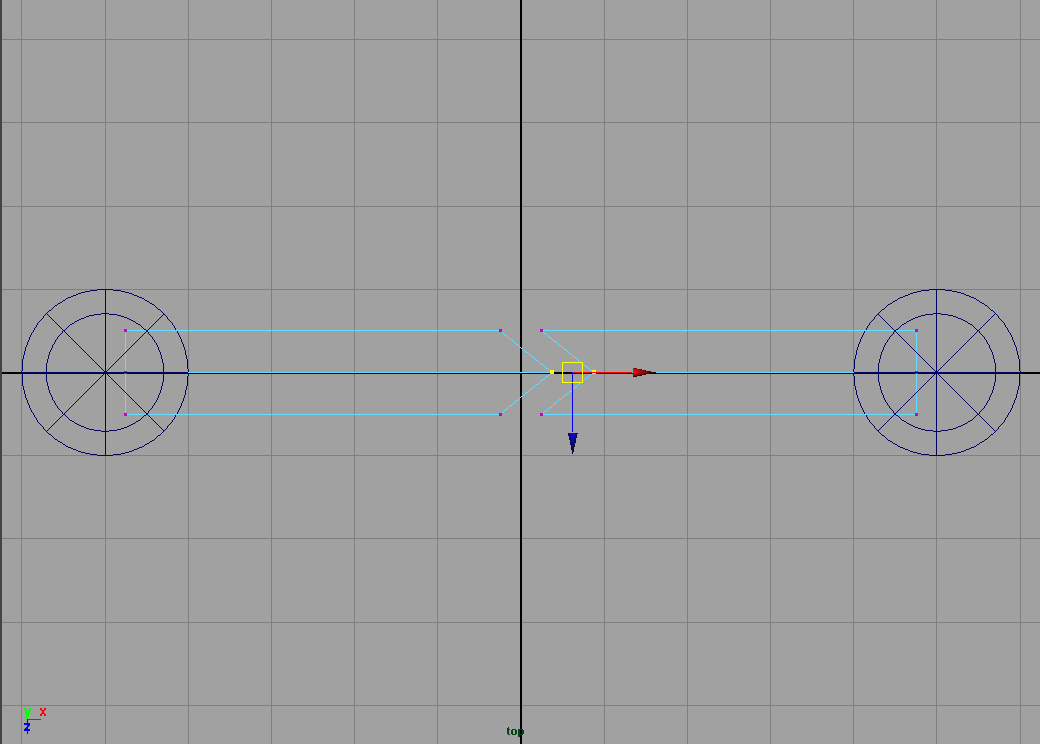Select the lower magenta vertex just right of the vertical axis
Viewport: 1040px width, 744px height.
541,414
